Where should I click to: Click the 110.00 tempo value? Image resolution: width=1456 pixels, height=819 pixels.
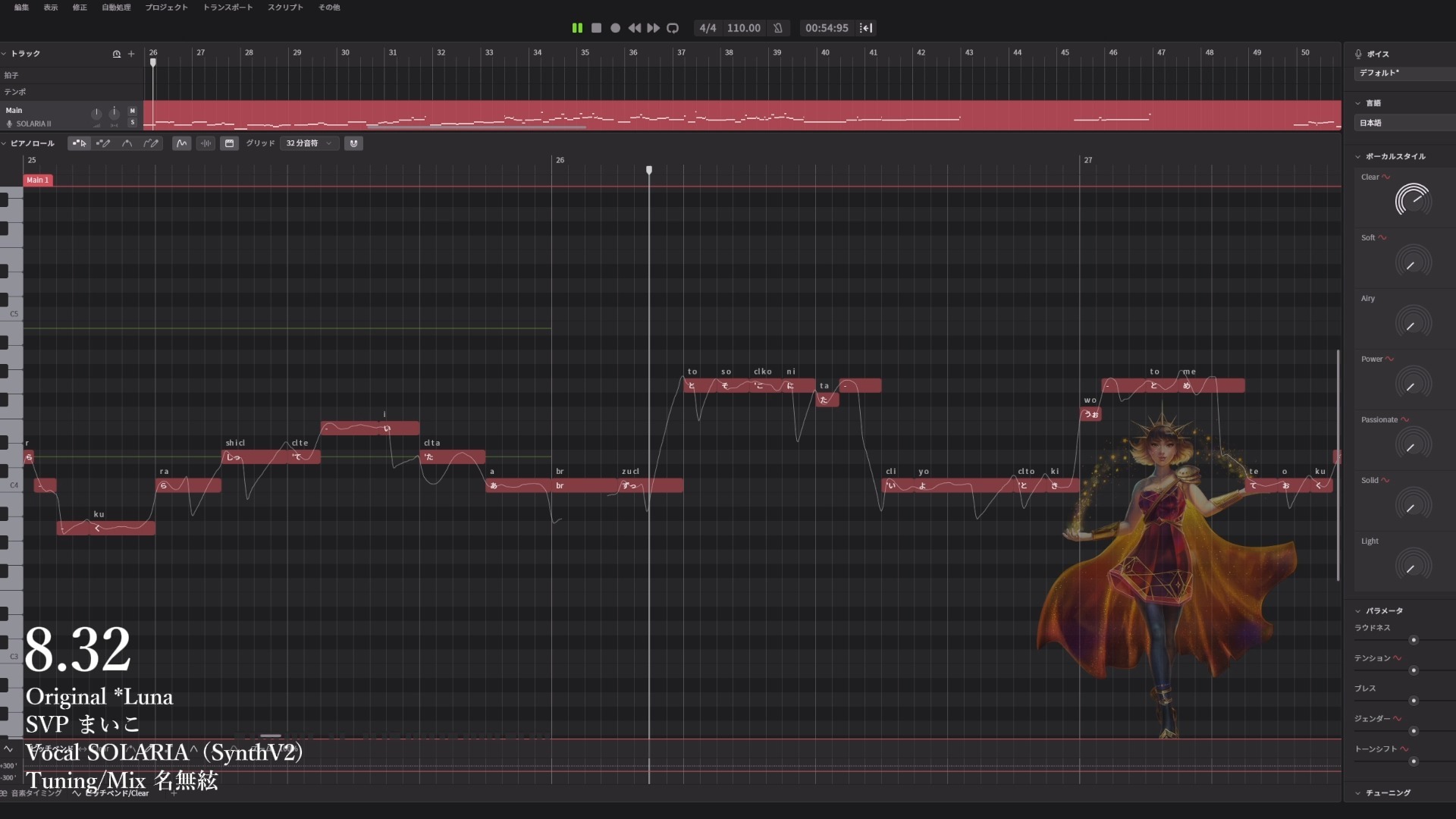tap(743, 28)
